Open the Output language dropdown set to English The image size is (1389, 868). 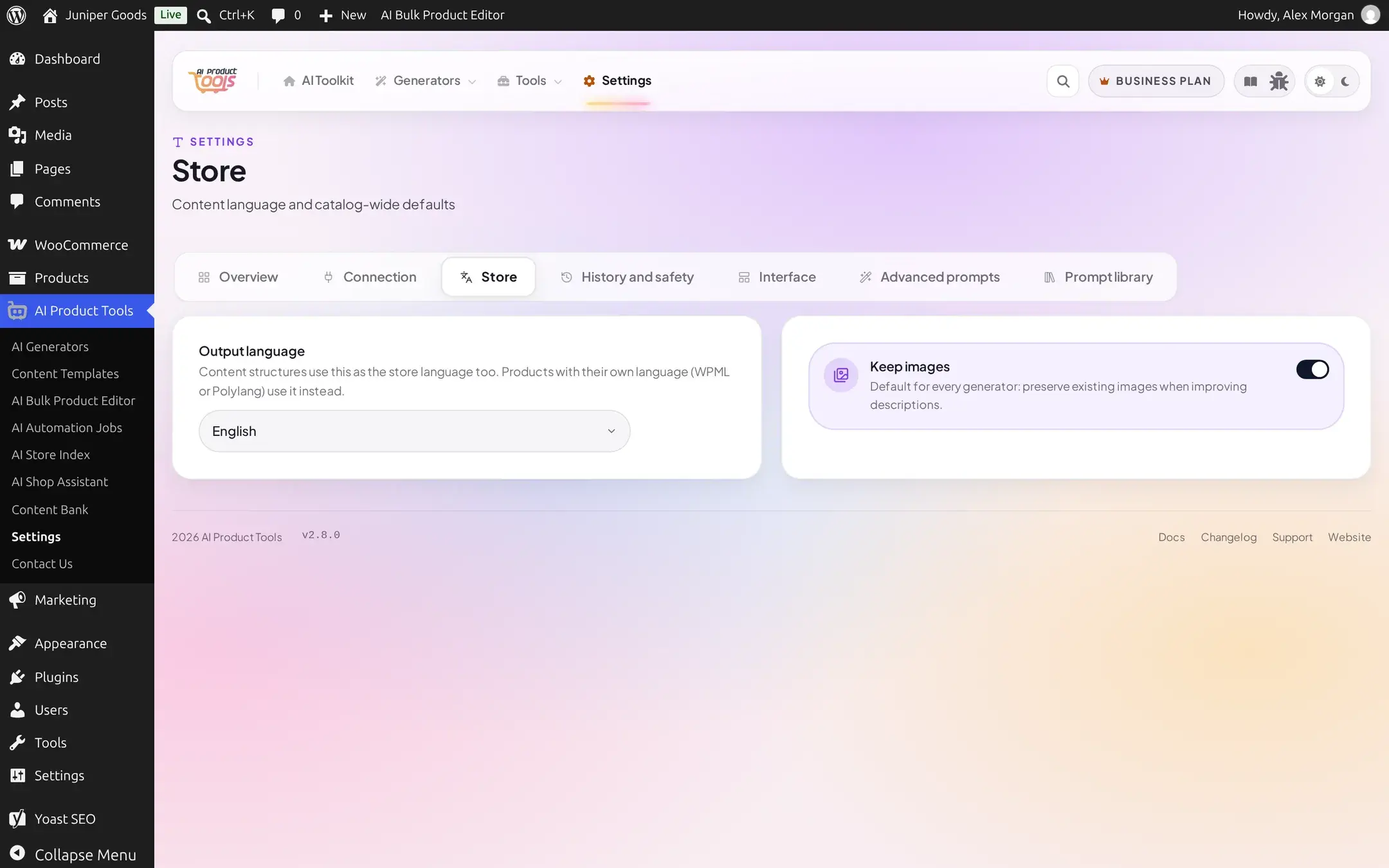(414, 431)
